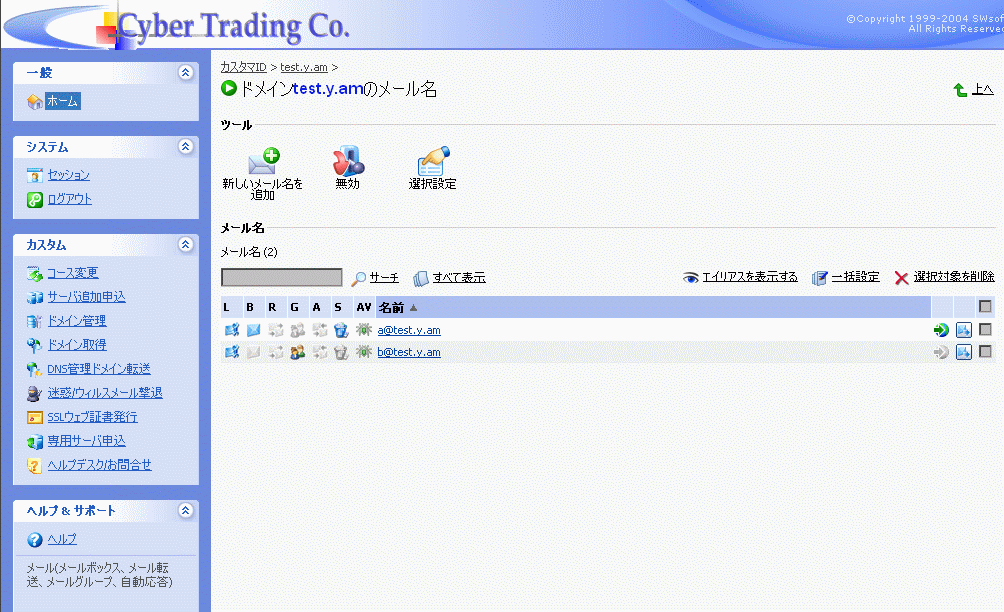The width and height of the screenshot is (1004, 612).
Task: Tick the checkbox for a@test.y.am
Action: coord(986,330)
